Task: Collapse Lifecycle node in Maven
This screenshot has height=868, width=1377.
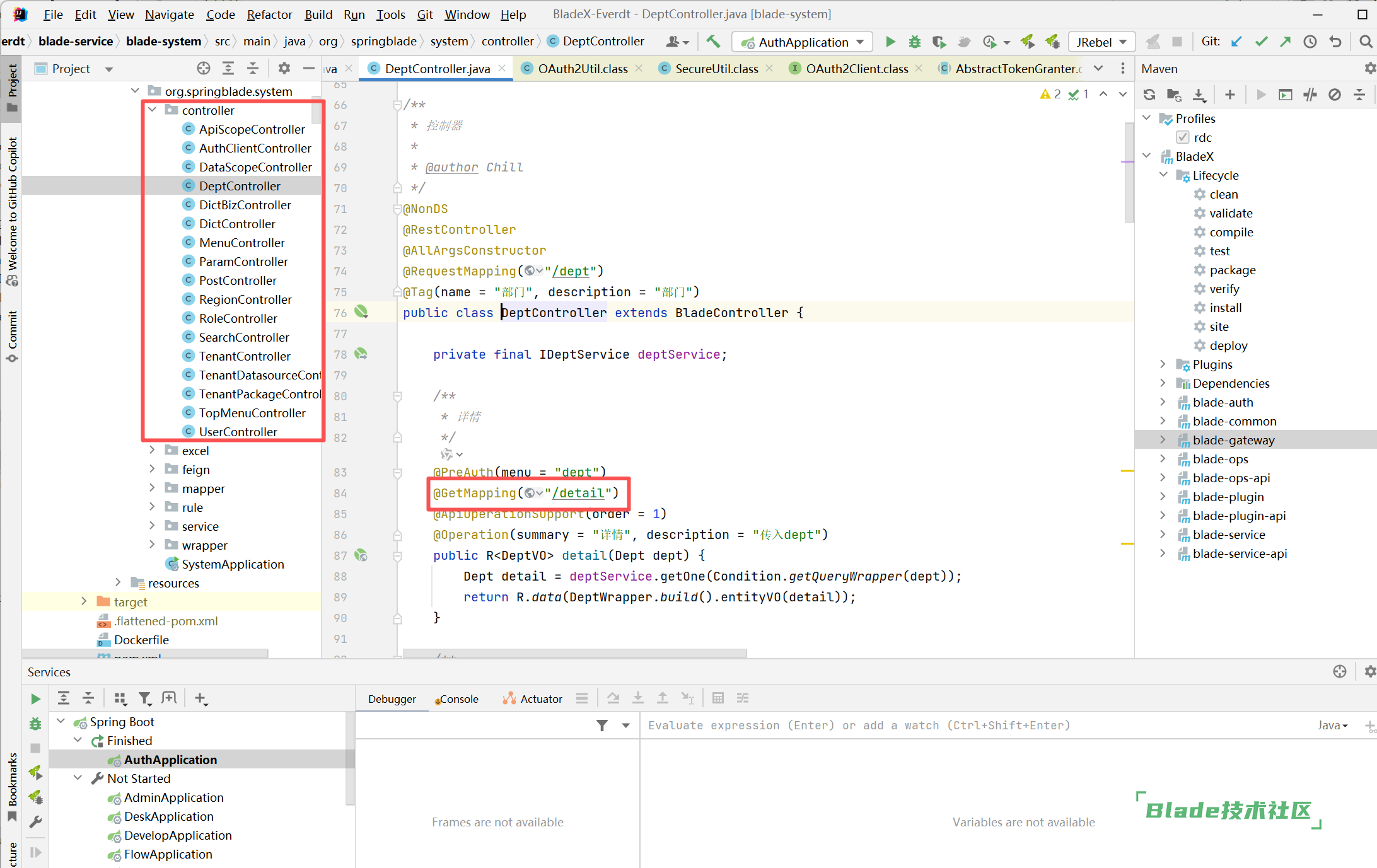Action: coord(1163,175)
